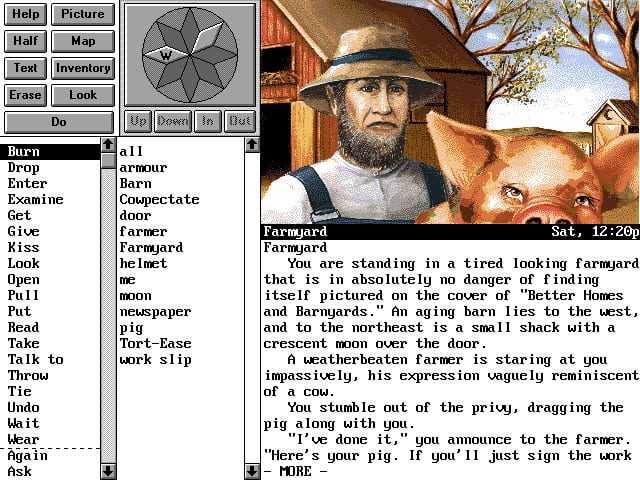Open the Inventory list
Screen dimensions: 640x480
coord(83,68)
